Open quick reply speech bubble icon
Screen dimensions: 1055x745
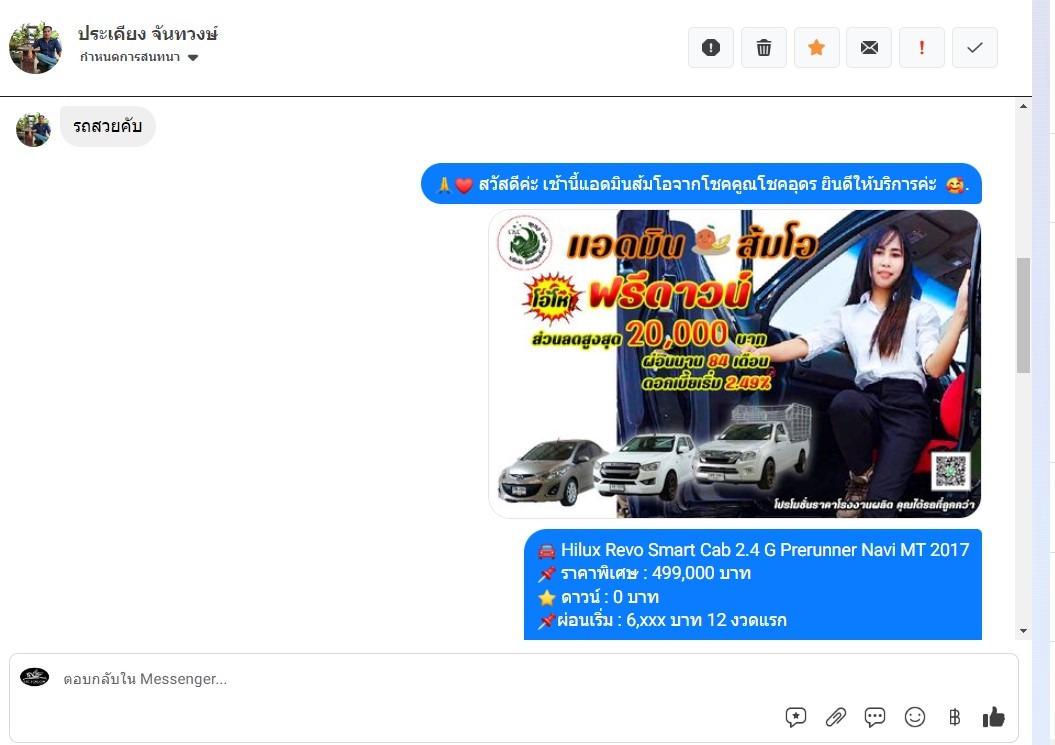click(875, 717)
